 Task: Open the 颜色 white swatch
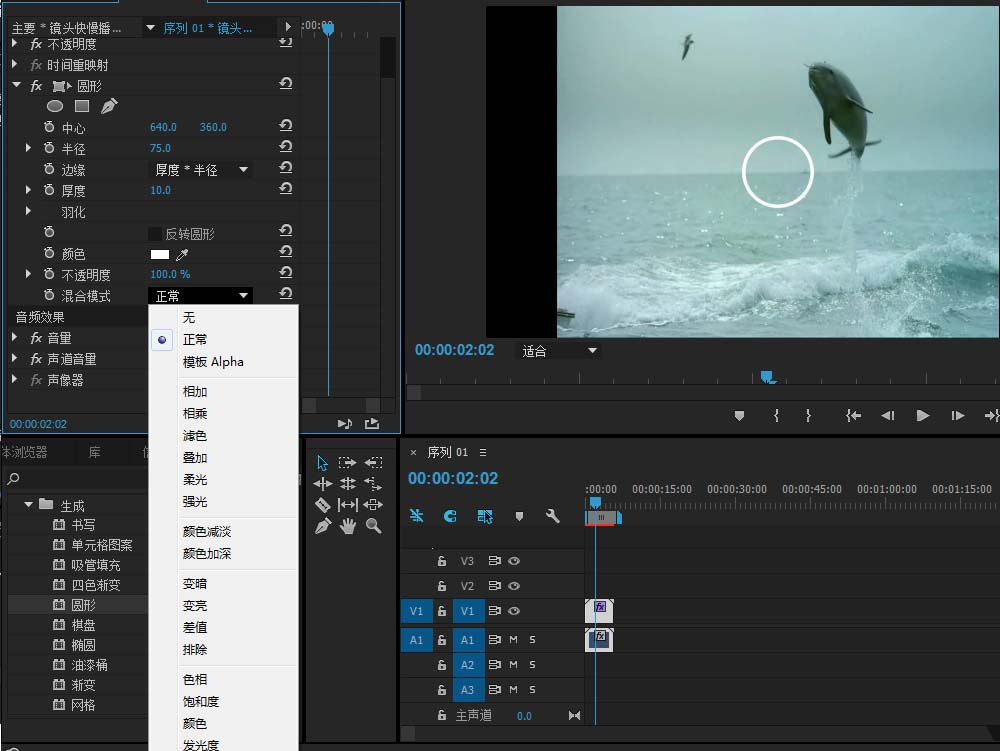click(159, 254)
